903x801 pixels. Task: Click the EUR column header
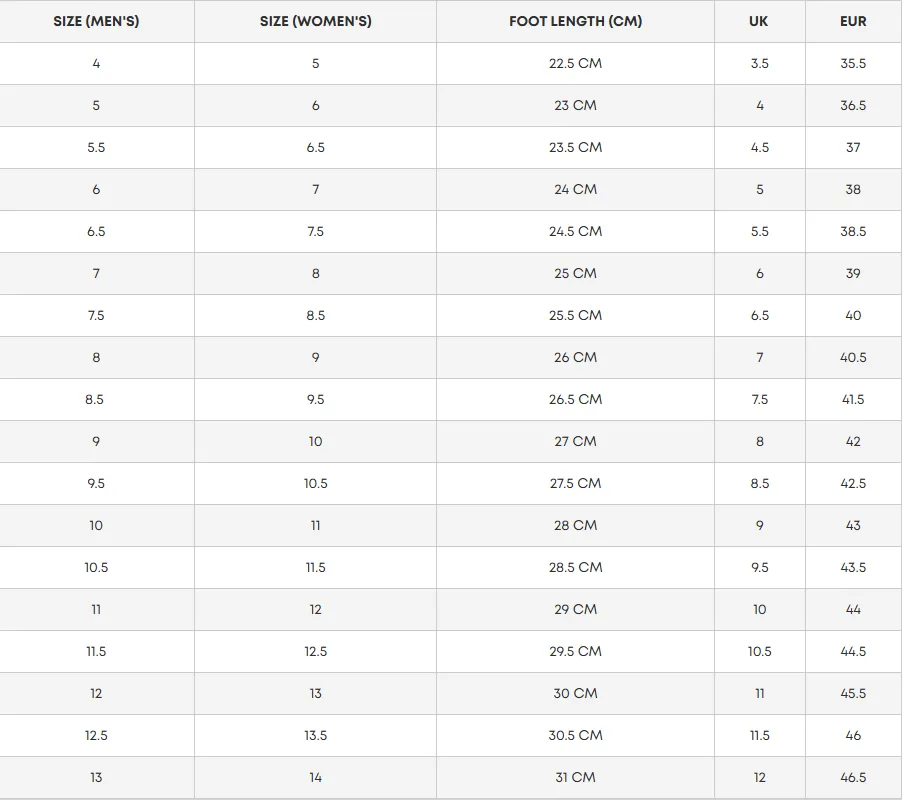[853, 21]
